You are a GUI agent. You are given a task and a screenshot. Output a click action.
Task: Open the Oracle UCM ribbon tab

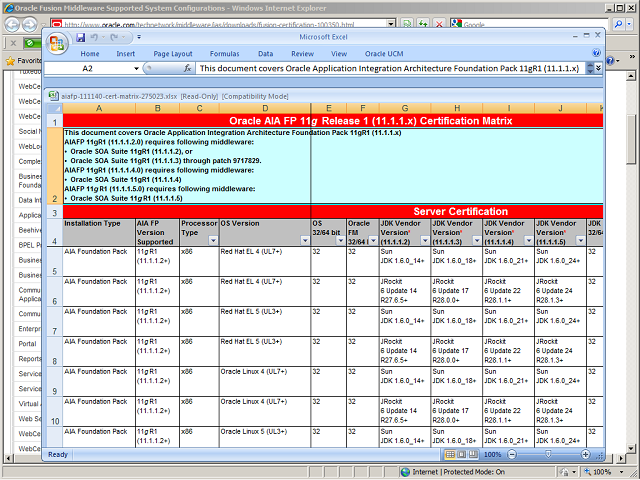point(383,53)
